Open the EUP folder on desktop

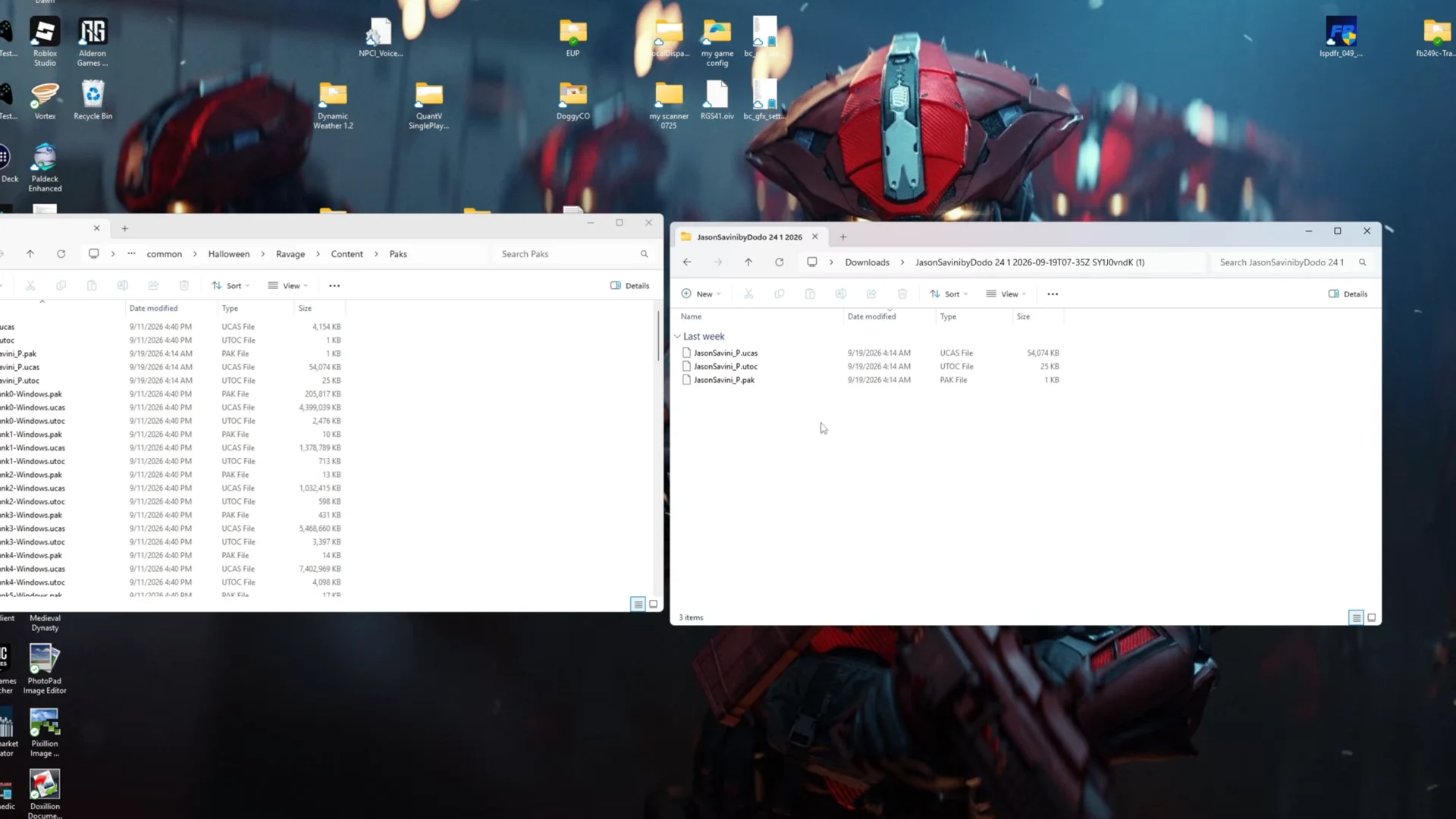573,38
